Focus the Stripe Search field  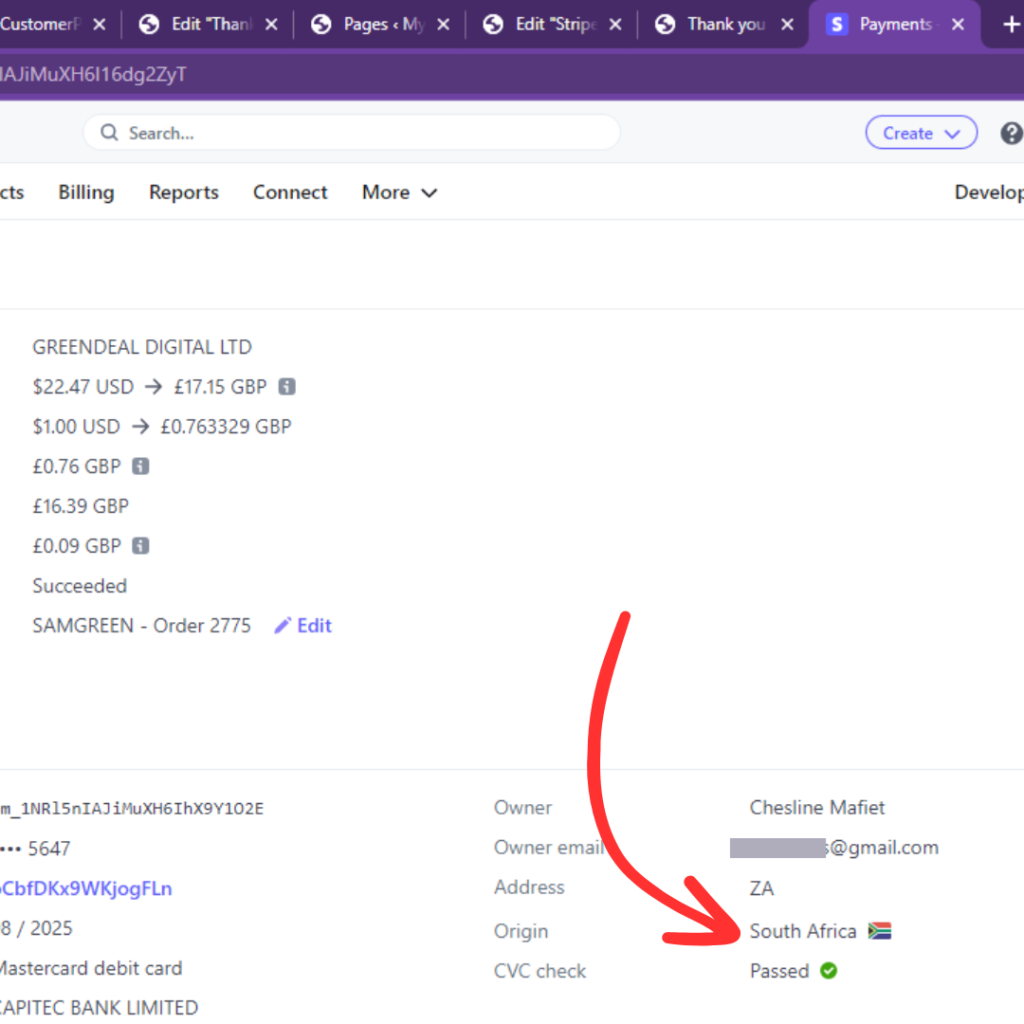[x=351, y=133]
